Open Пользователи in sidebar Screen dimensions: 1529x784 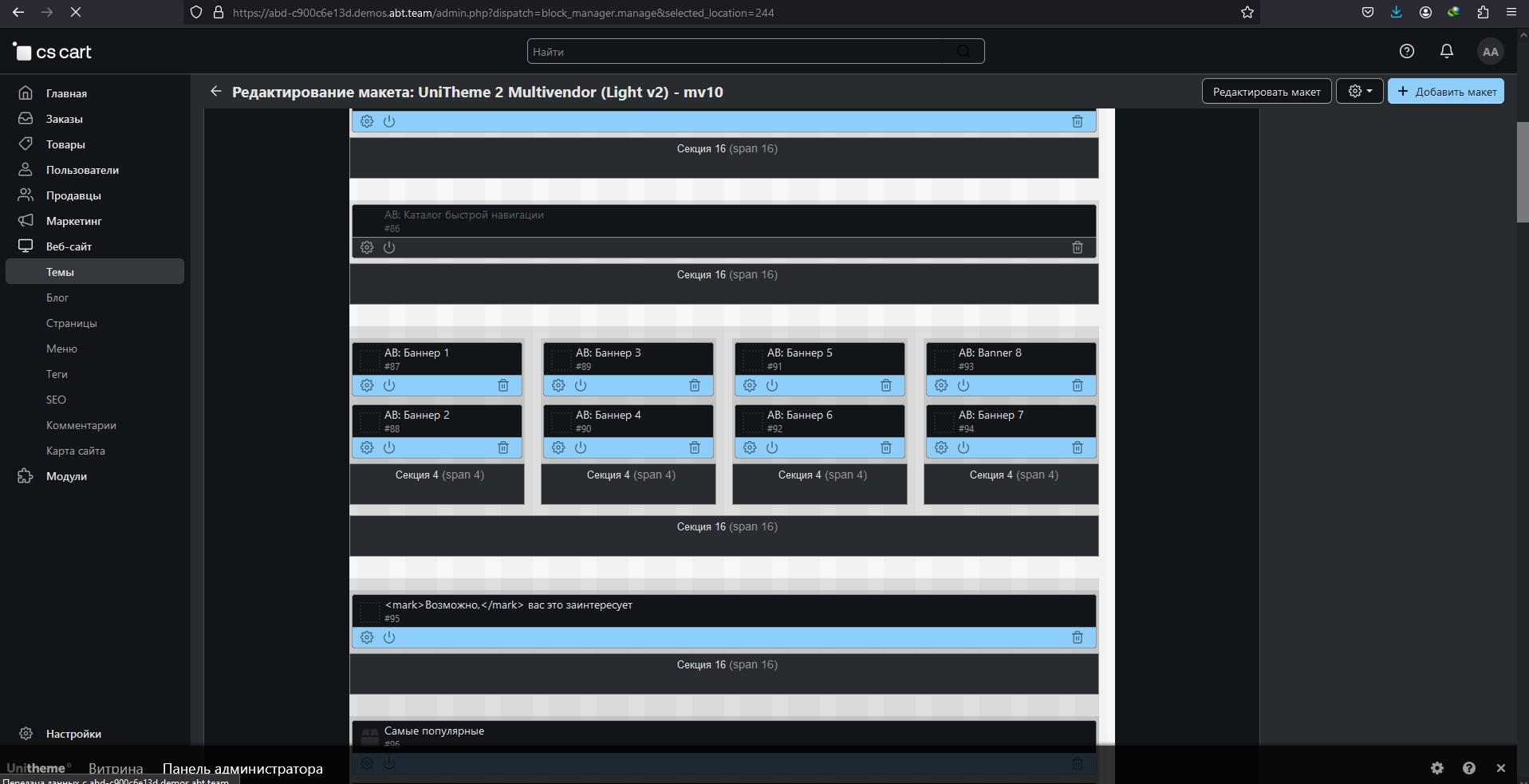tap(95, 170)
